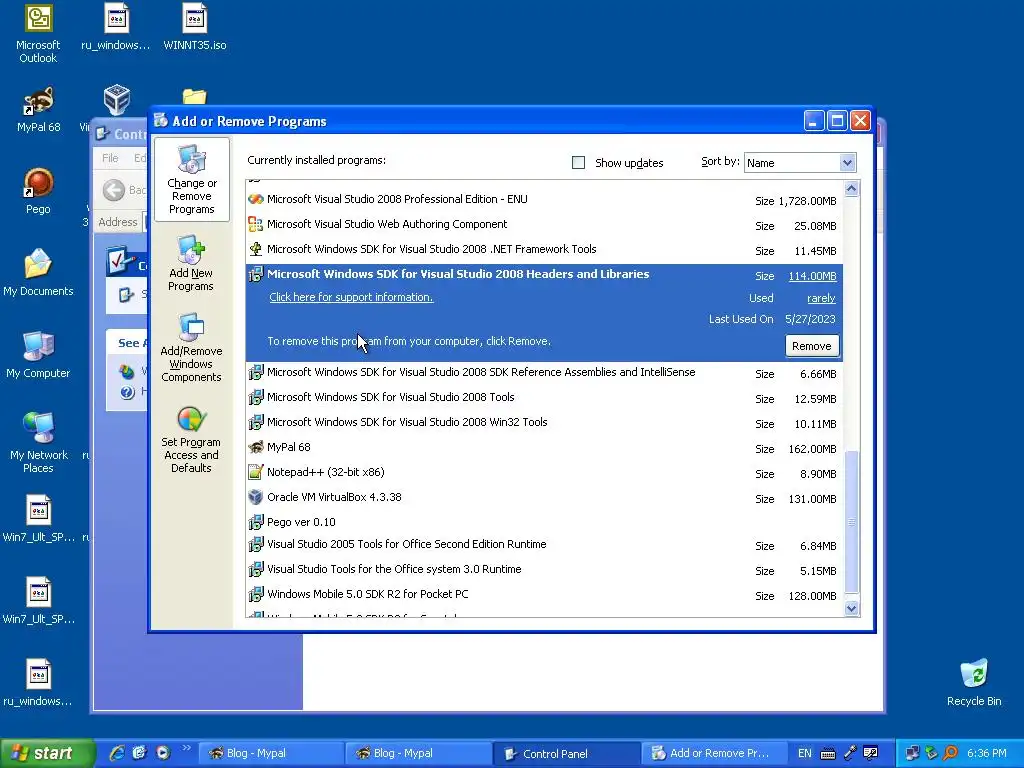This screenshot has width=1024, height=768.
Task: Expand quick launch overflow chevron
Action: 187,747
